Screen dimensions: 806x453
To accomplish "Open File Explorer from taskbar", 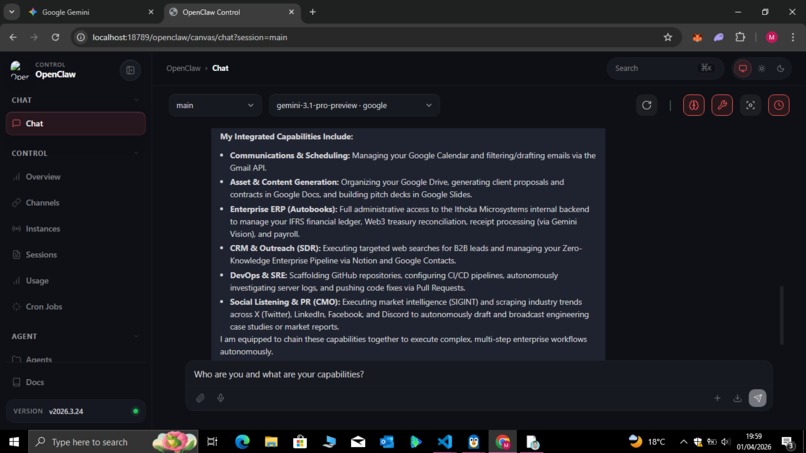I will (x=271, y=442).
